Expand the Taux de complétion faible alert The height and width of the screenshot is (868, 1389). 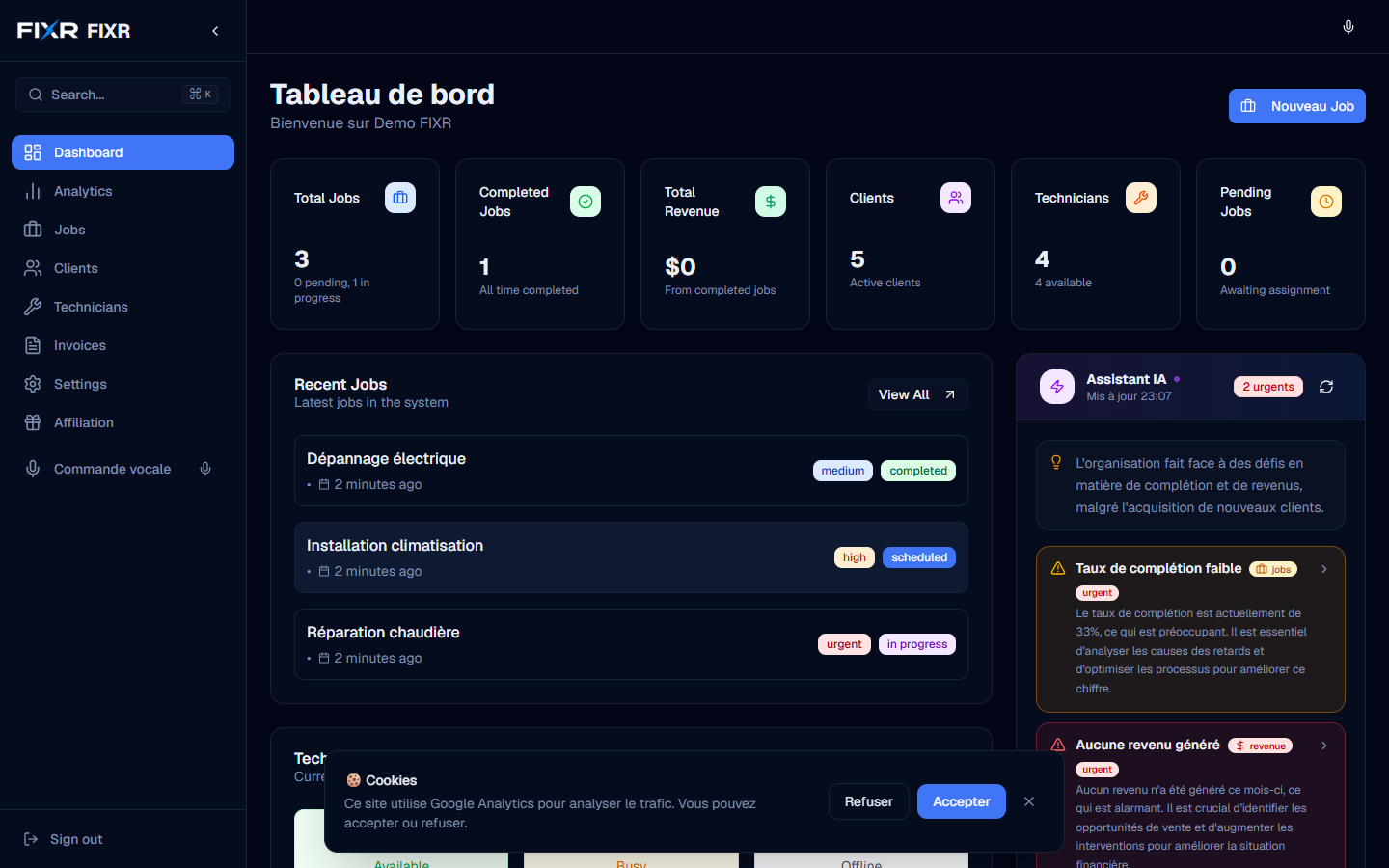[x=1324, y=569]
